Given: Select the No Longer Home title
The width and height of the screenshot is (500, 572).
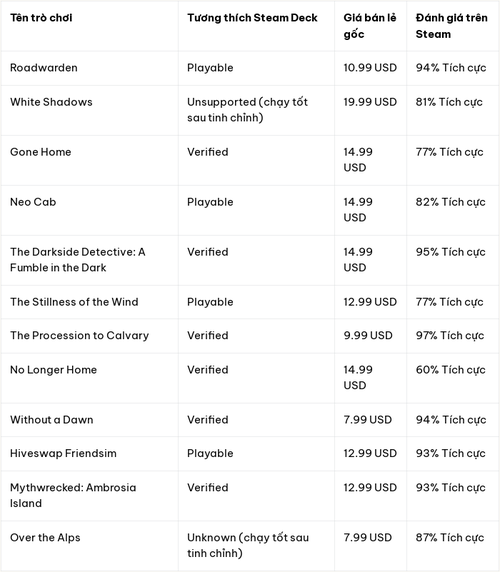Looking at the screenshot, I should click(54, 370).
